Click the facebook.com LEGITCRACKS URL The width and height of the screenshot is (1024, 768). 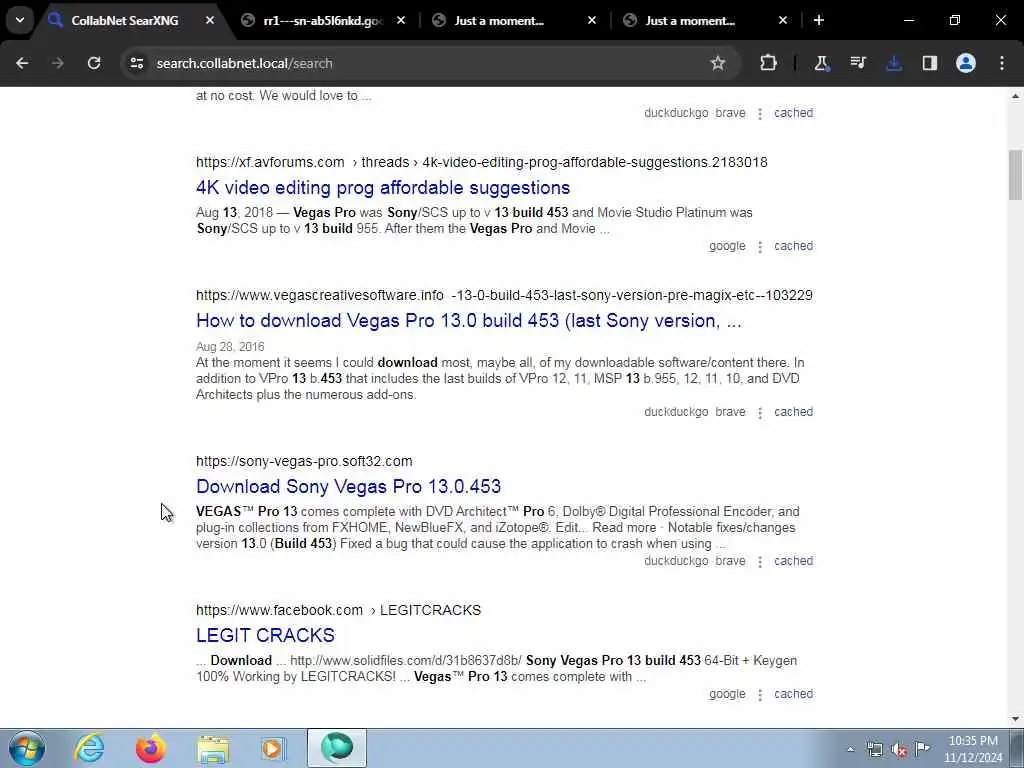pos(338,610)
